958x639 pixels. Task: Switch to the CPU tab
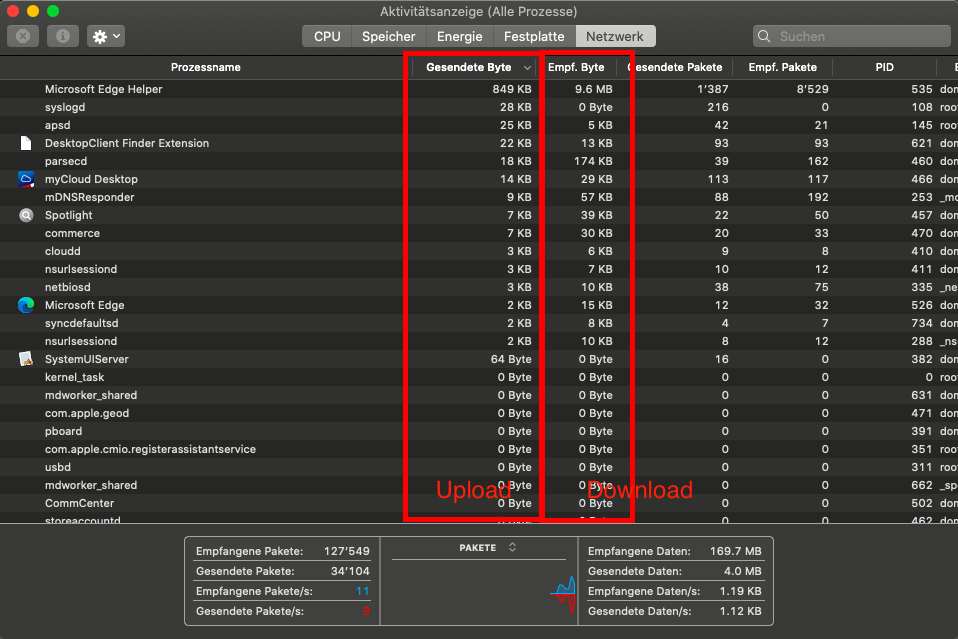tap(327, 36)
